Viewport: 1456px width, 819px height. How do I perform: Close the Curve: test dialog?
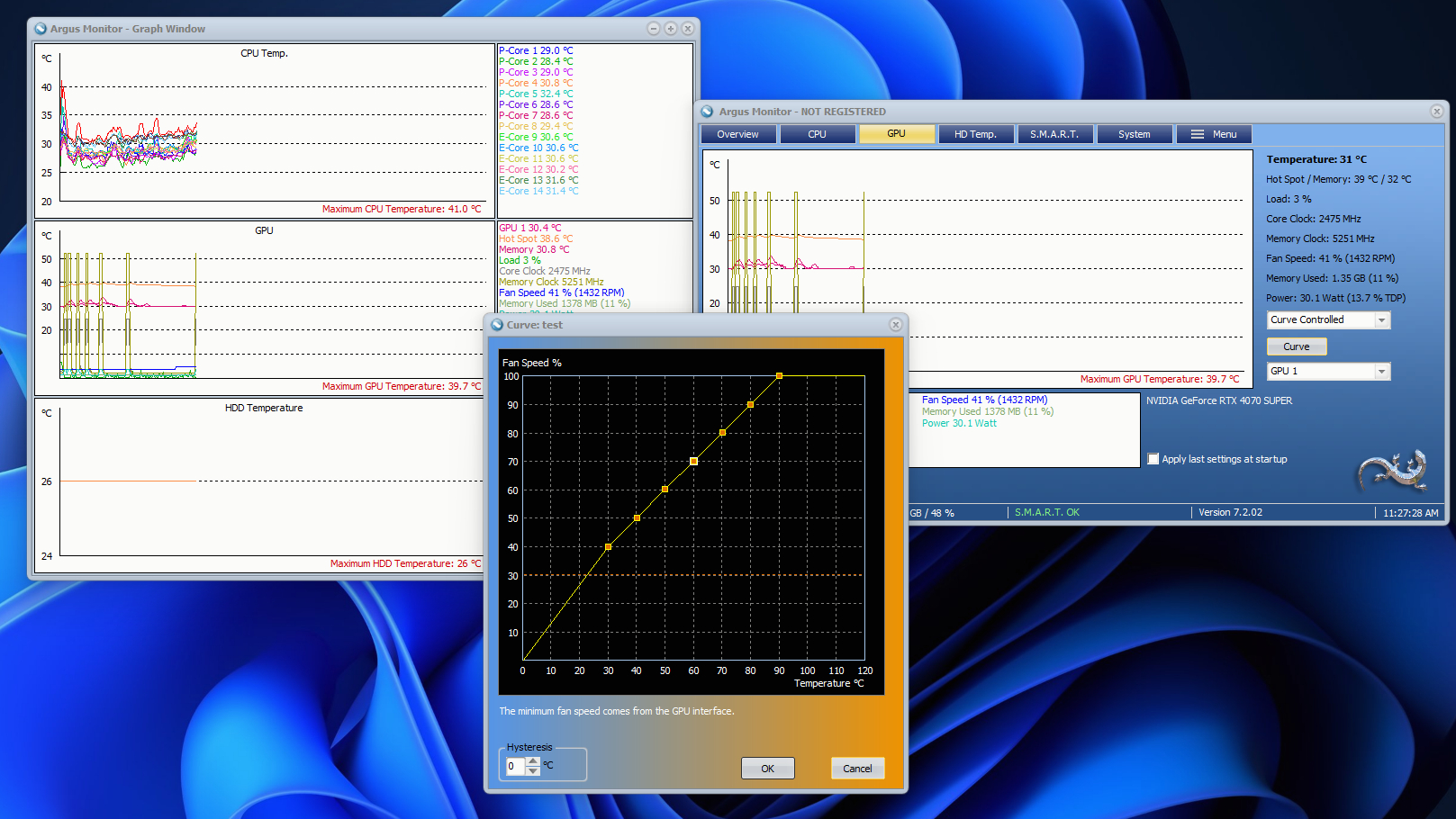895,325
